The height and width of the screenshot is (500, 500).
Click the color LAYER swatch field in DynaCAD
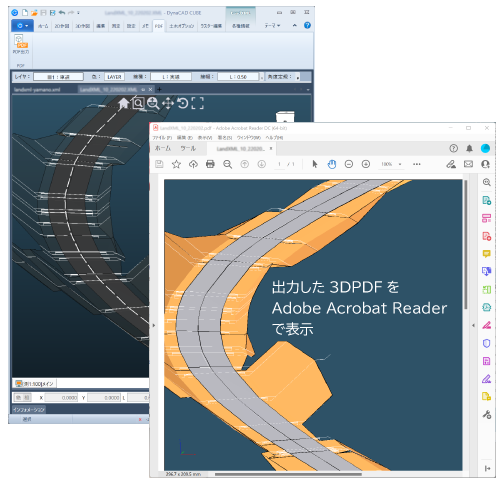pos(114,77)
